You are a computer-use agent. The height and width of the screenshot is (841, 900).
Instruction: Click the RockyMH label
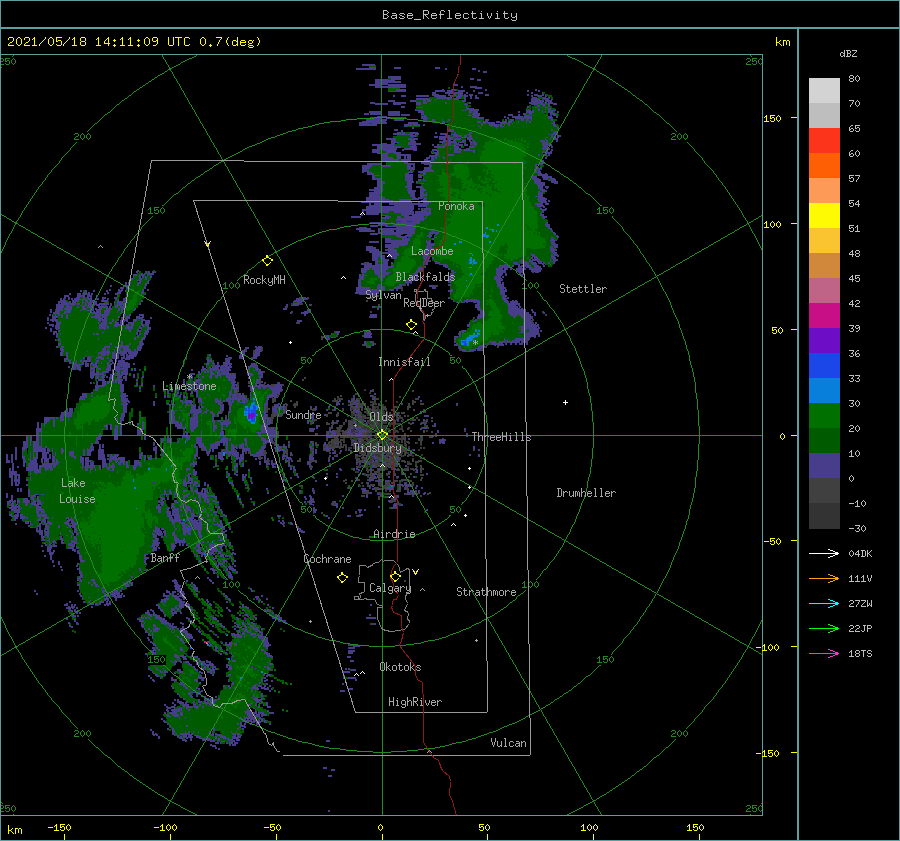(x=264, y=280)
